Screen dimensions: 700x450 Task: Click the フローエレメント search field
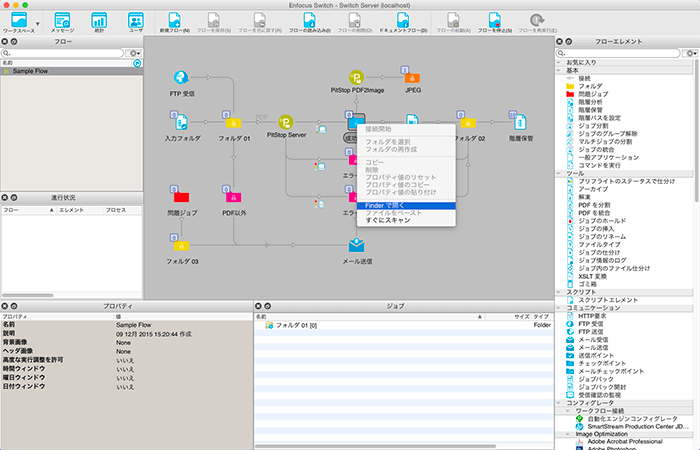pos(618,53)
